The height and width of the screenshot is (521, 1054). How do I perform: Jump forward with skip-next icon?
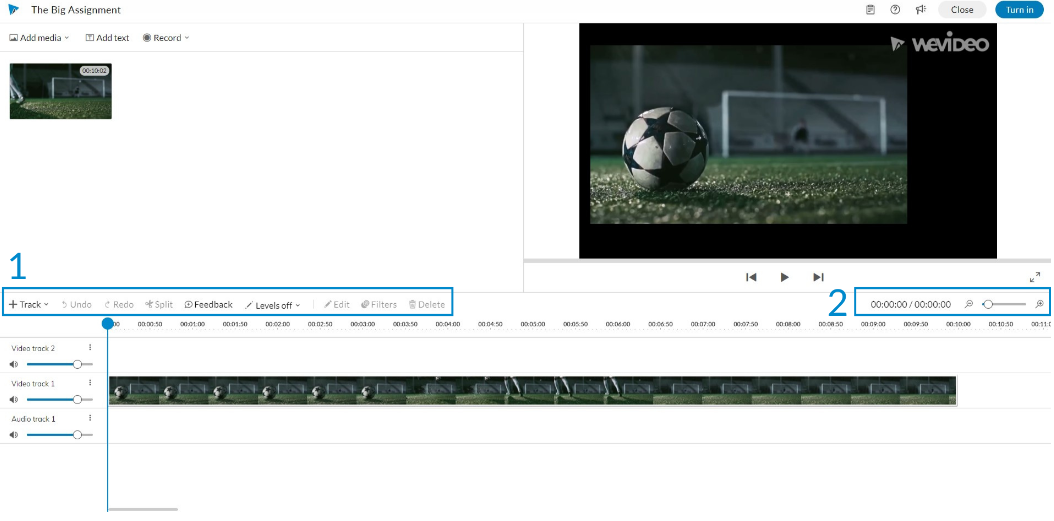(x=818, y=277)
